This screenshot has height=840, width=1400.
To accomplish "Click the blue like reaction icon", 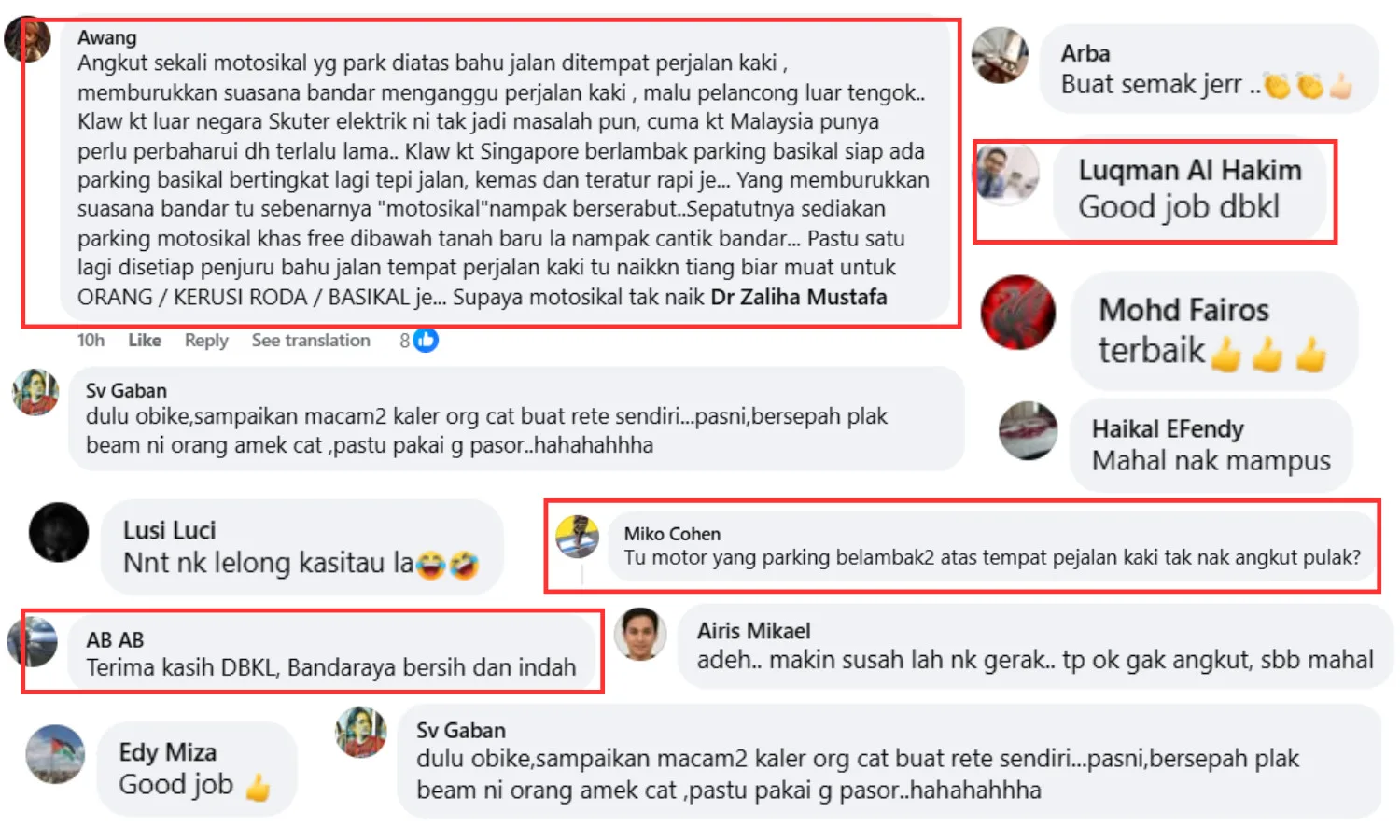I will tap(426, 341).
